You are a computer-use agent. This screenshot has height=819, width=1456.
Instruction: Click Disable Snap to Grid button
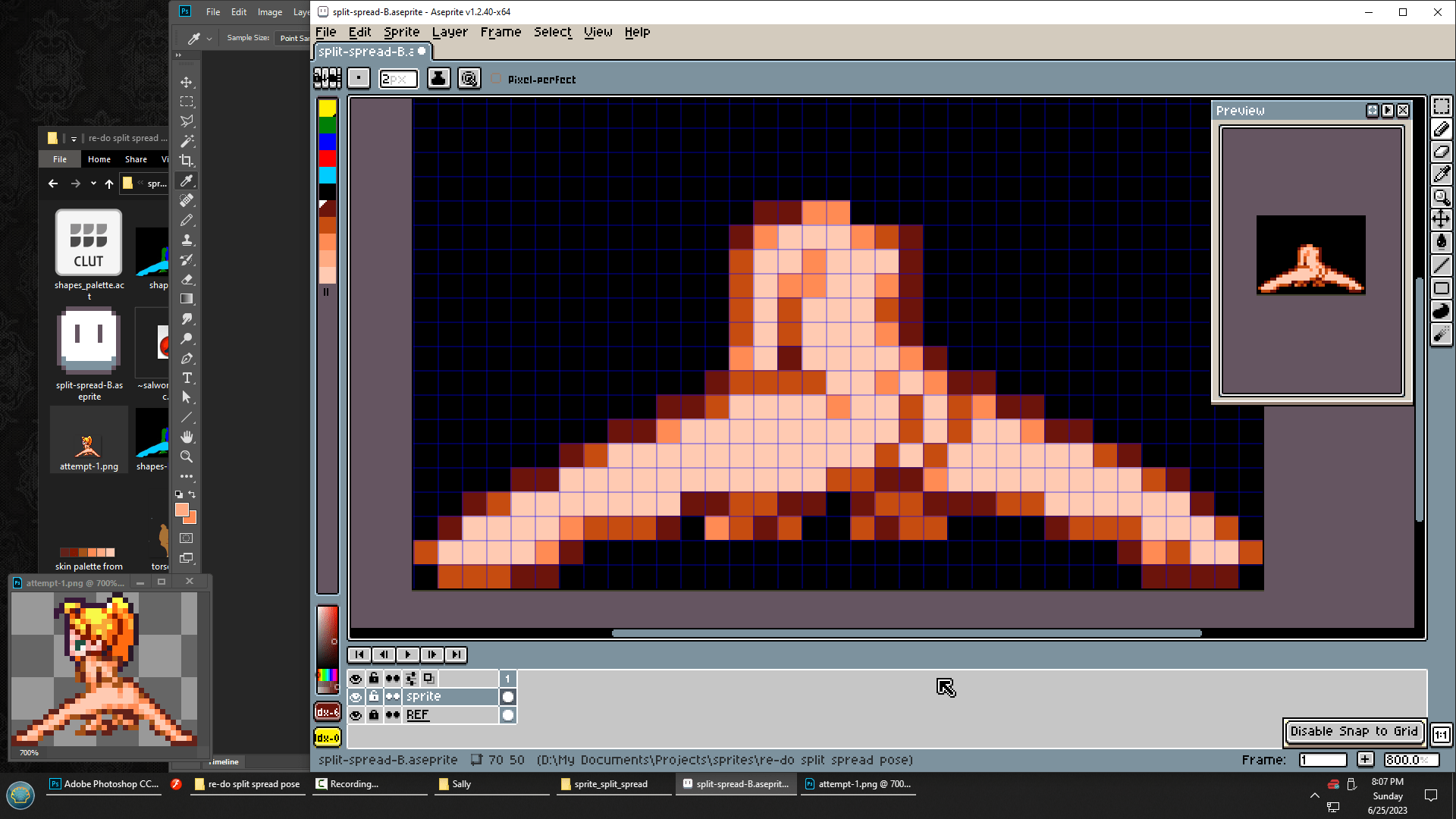coord(1354,731)
